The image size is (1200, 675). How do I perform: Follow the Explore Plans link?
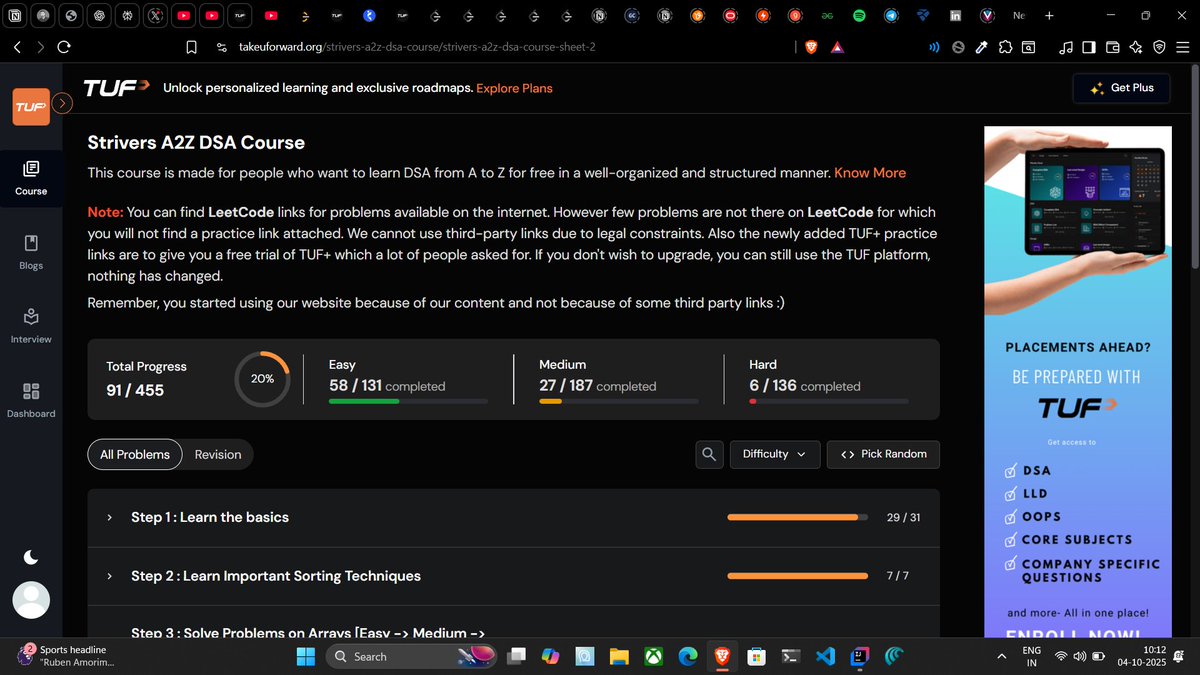pyautogui.click(x=514, y=88)
